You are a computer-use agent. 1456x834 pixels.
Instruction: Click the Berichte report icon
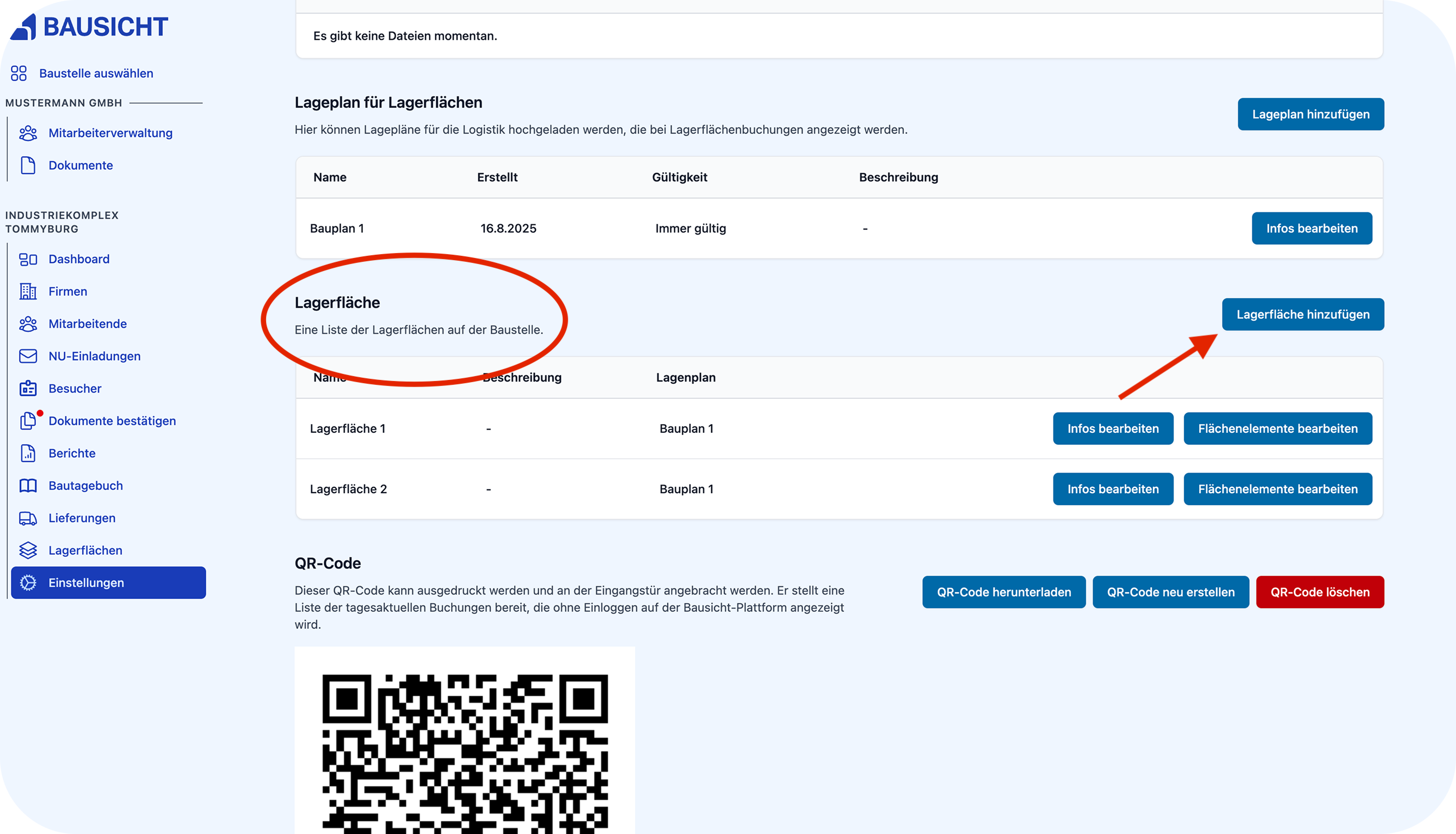(28, 453)
